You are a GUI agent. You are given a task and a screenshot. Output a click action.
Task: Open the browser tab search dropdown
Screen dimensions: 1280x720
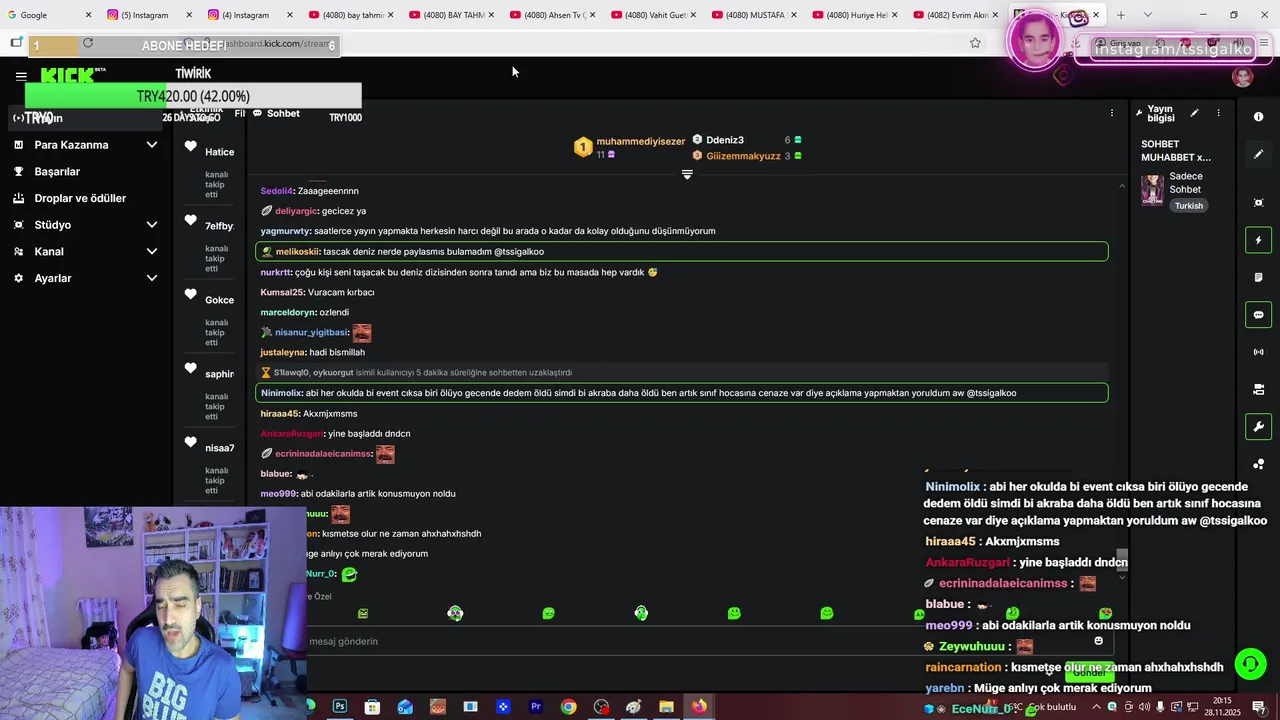pos(1147,15)
